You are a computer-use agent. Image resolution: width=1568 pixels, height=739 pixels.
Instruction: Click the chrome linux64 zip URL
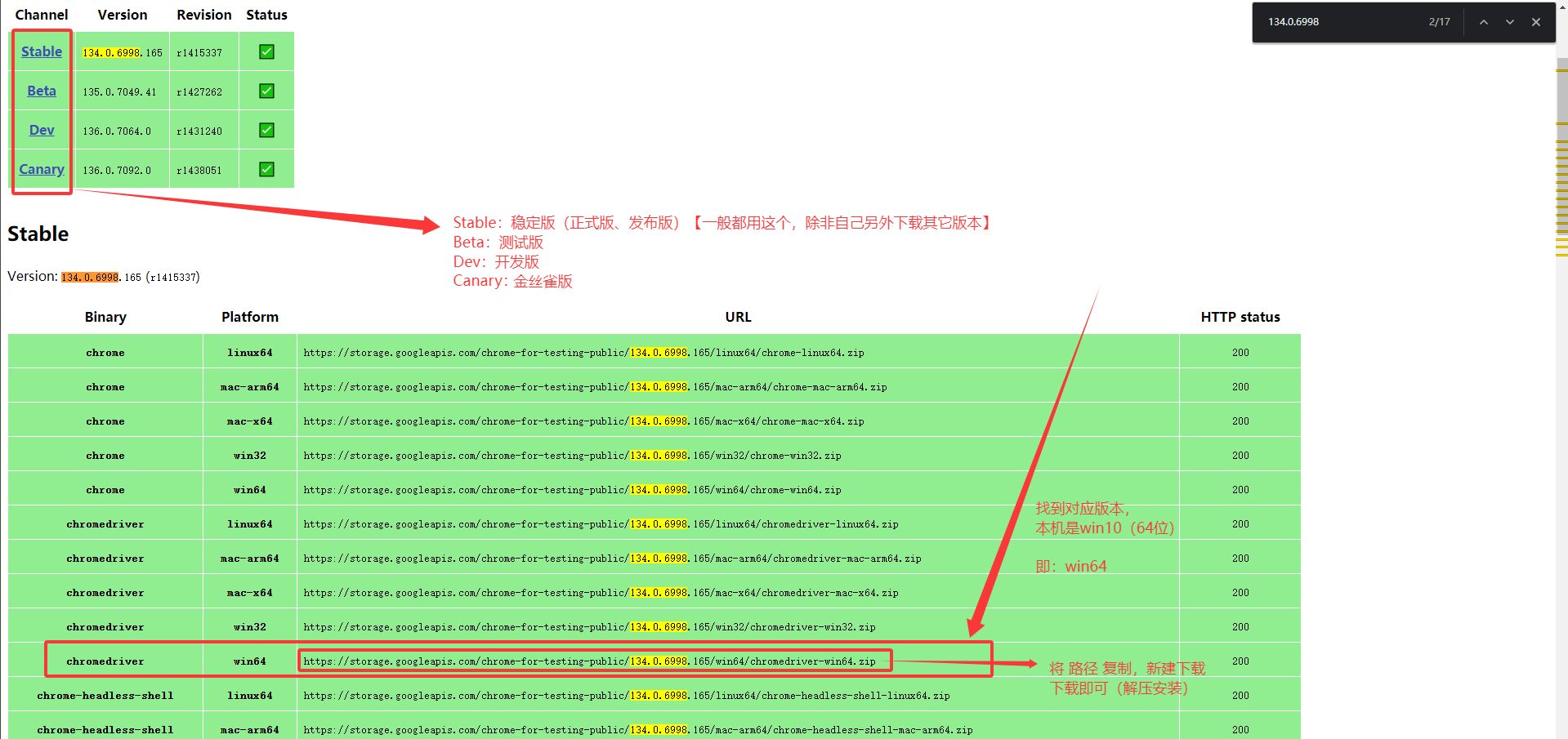(583, 353)
